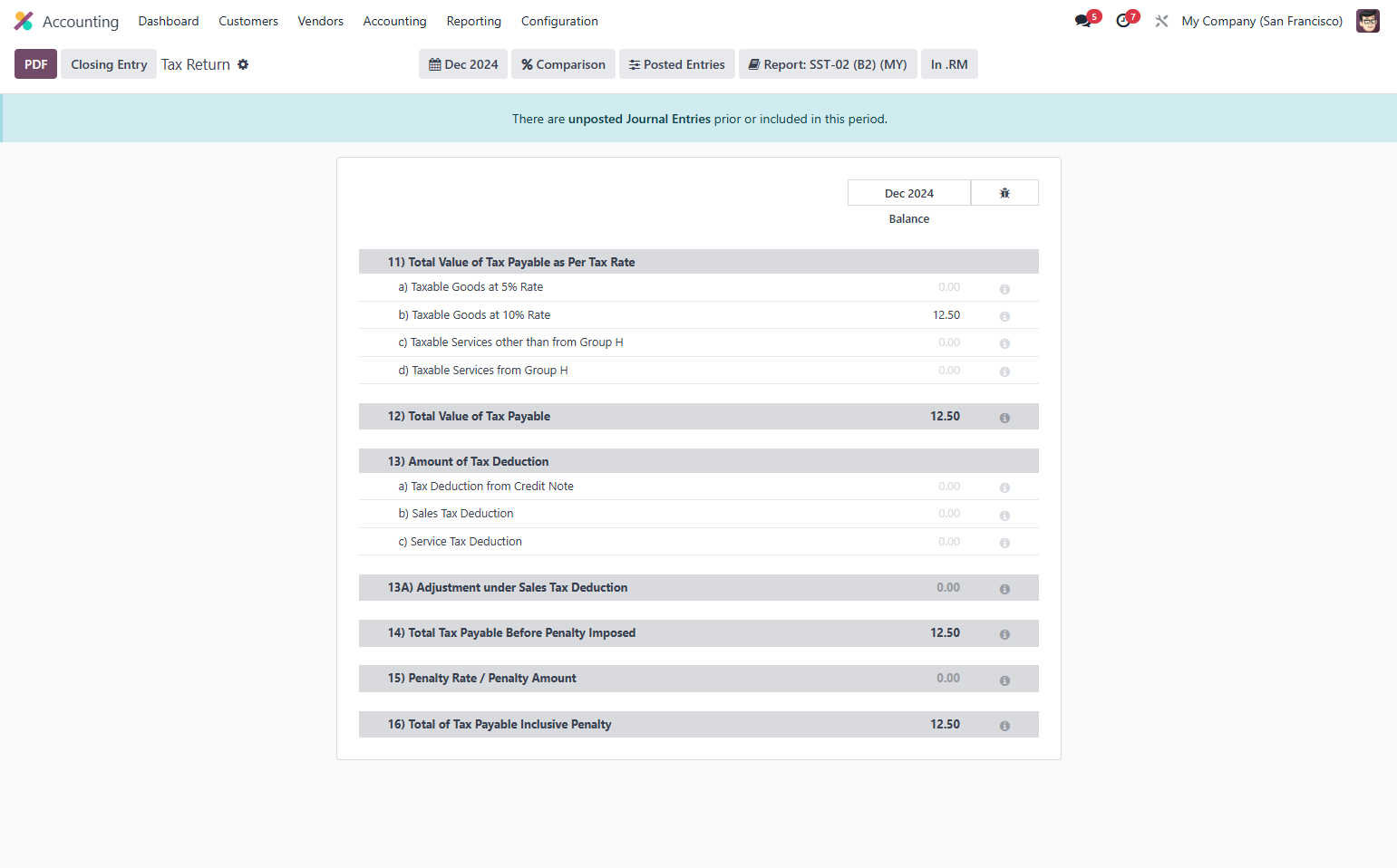Viewport: 1397px width, 868px height.
Task: Select row 'a) Taxable Goods at 5% Rate'
Action: [x=699, y=287]
